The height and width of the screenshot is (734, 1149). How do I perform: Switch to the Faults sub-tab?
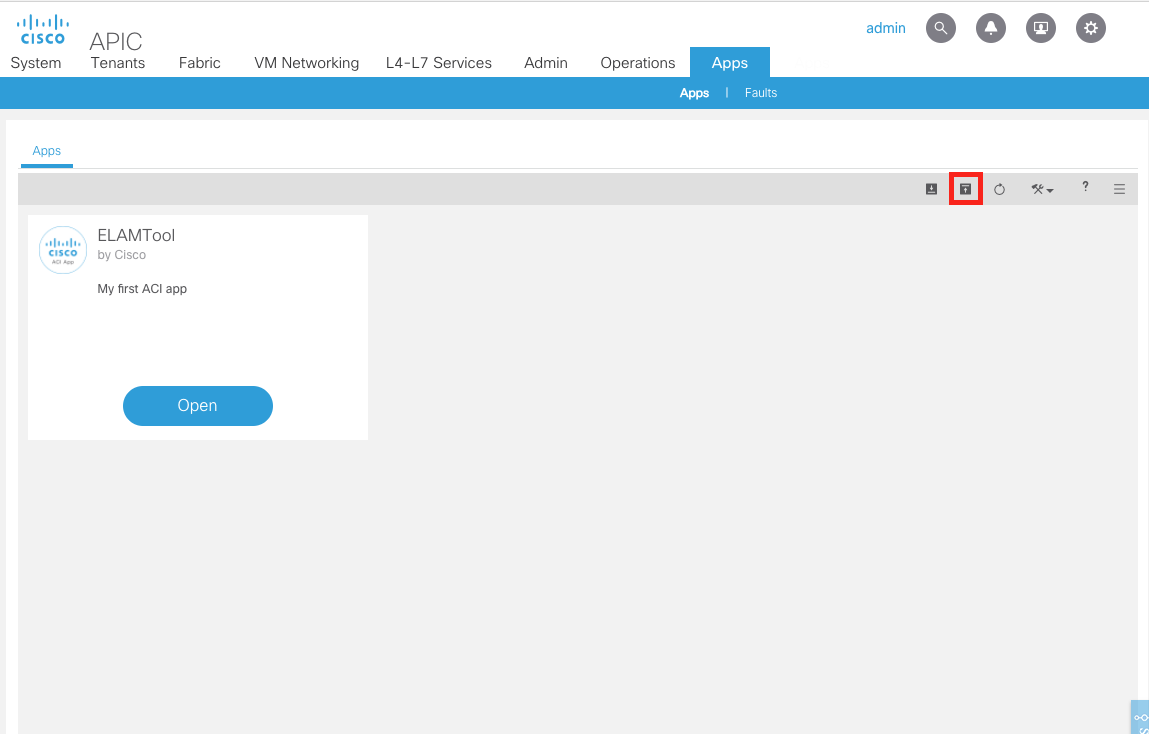point(761,93)
